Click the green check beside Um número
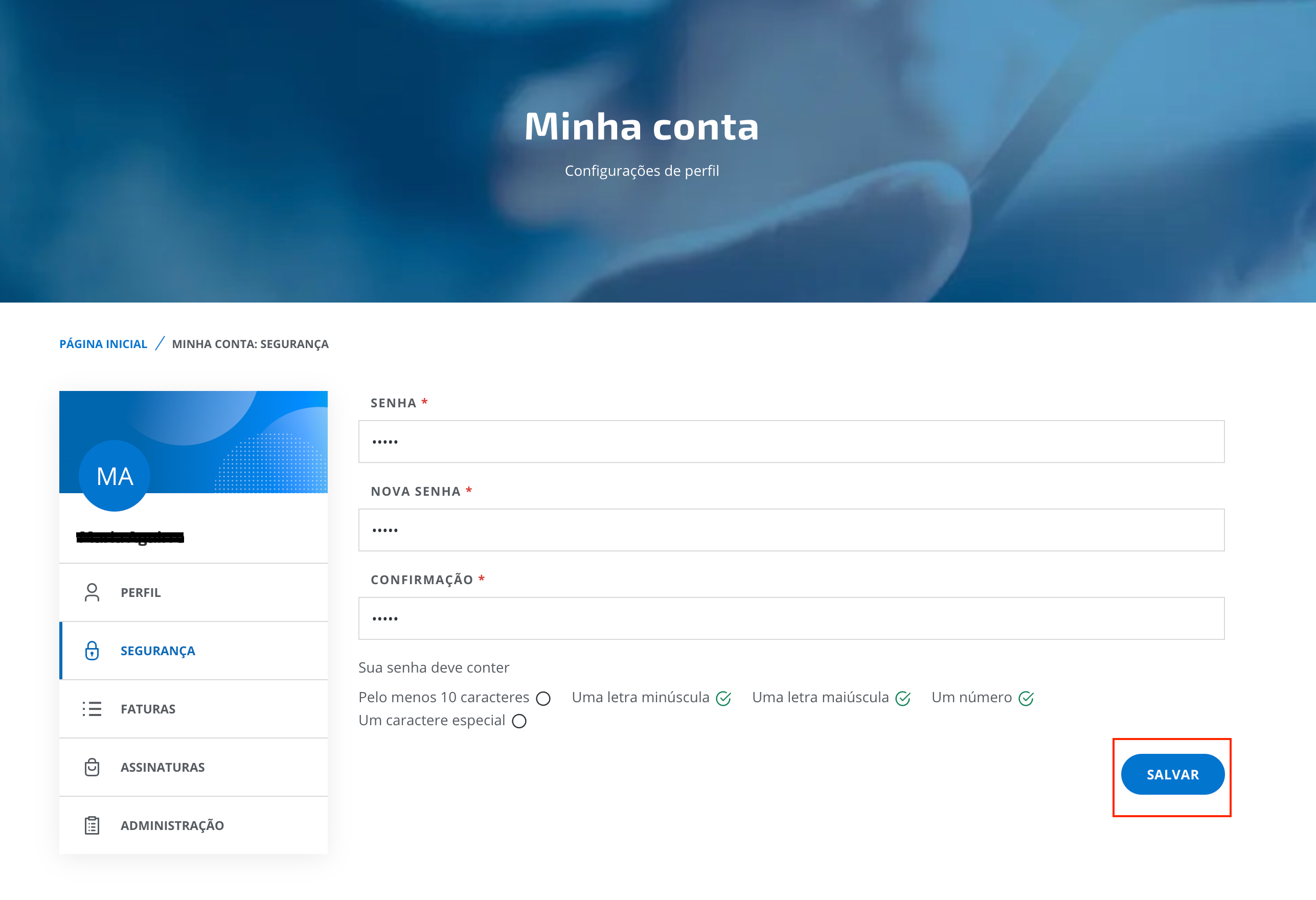 1026,699
